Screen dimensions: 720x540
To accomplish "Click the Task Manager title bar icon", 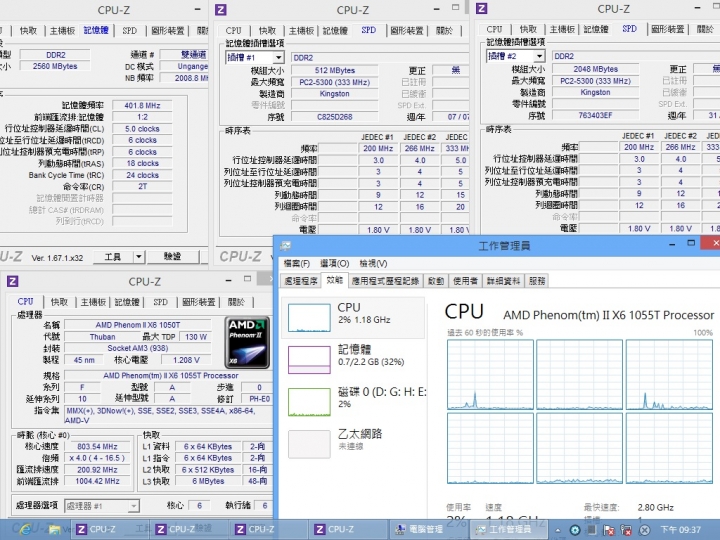I will [x=286, y=246].
